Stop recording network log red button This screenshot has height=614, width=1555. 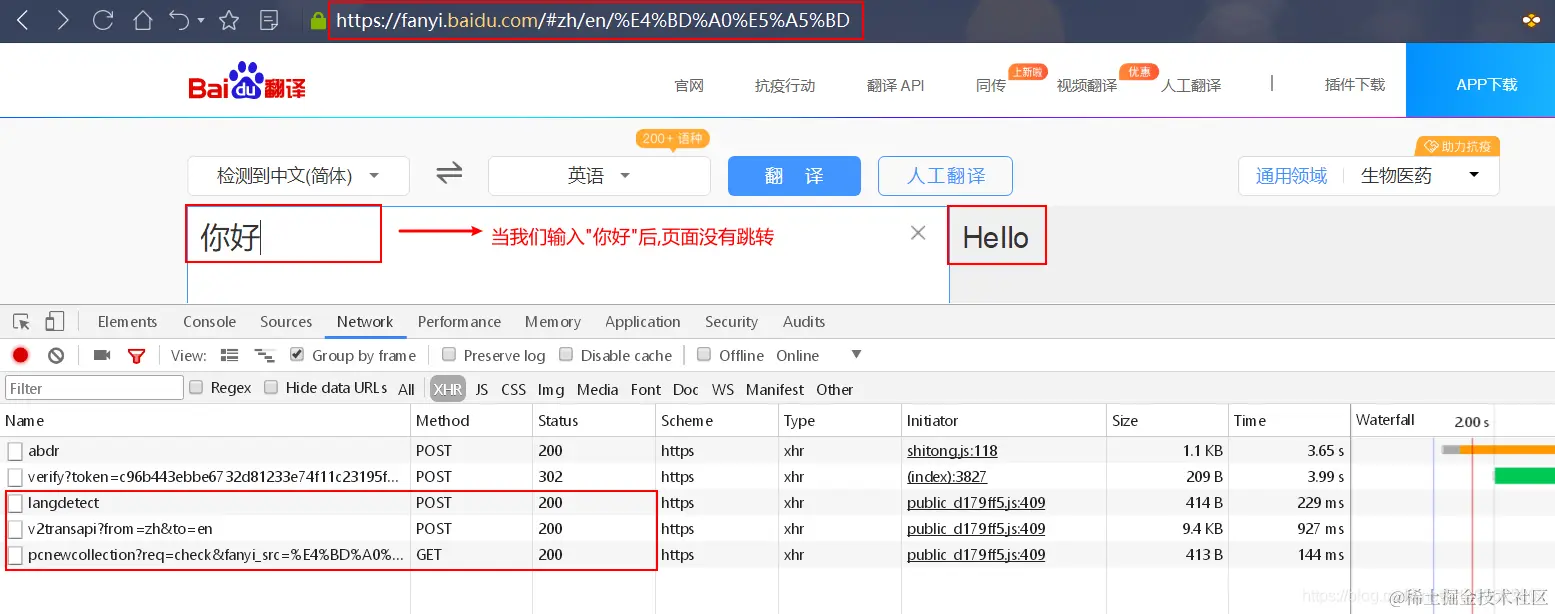pos(21,355)
